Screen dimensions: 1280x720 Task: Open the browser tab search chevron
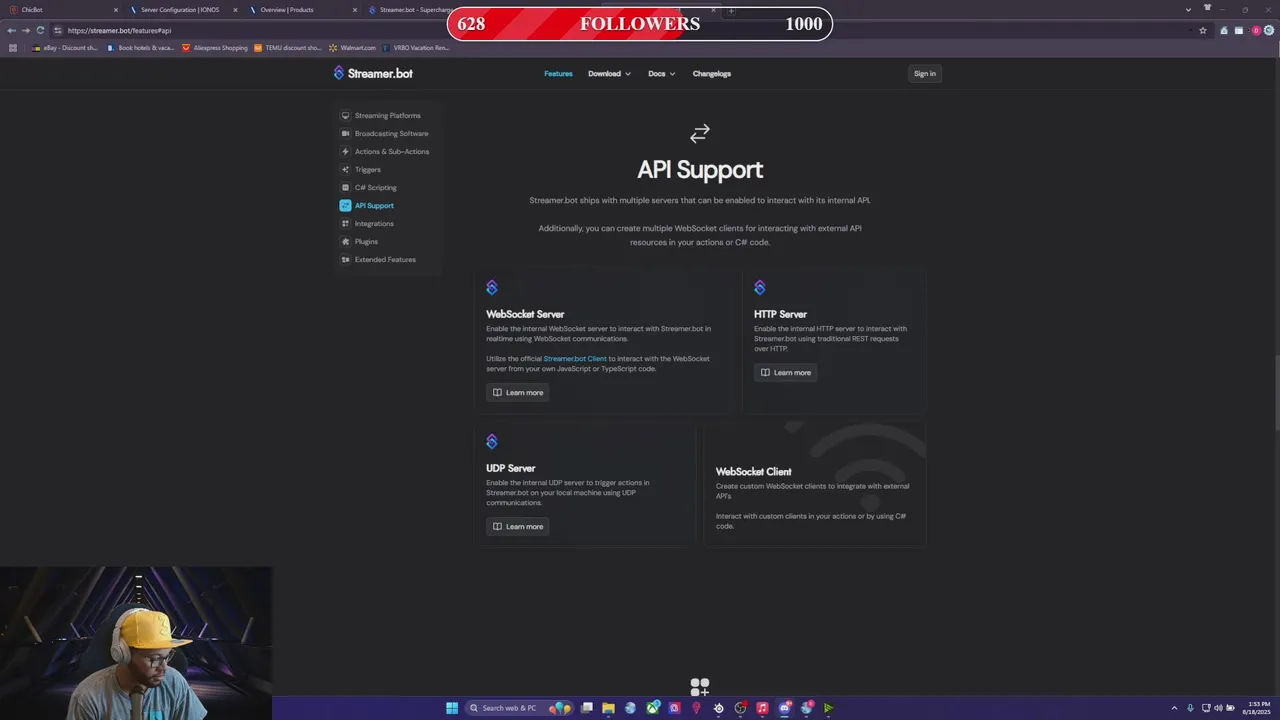coord(1188,9)
